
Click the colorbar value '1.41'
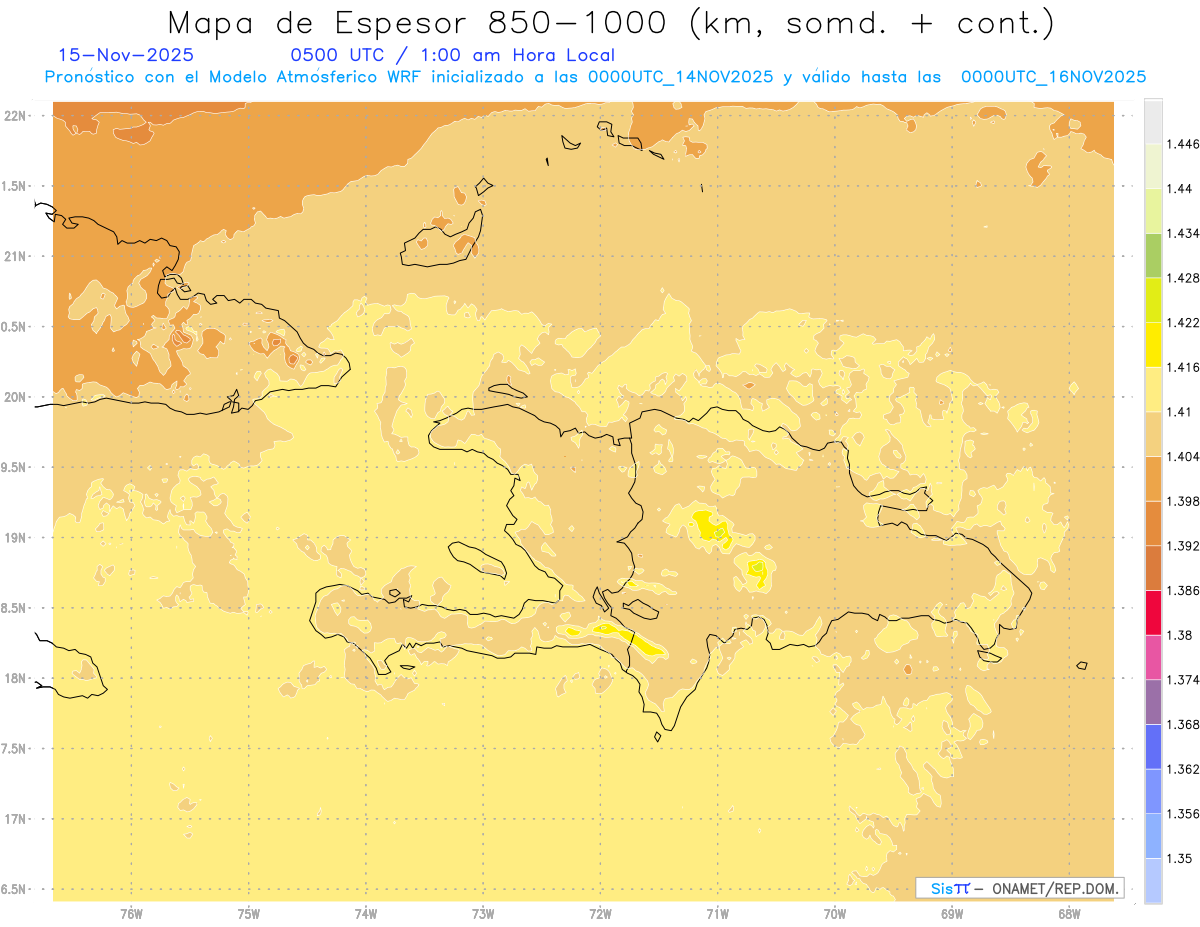click(1179, 412)
